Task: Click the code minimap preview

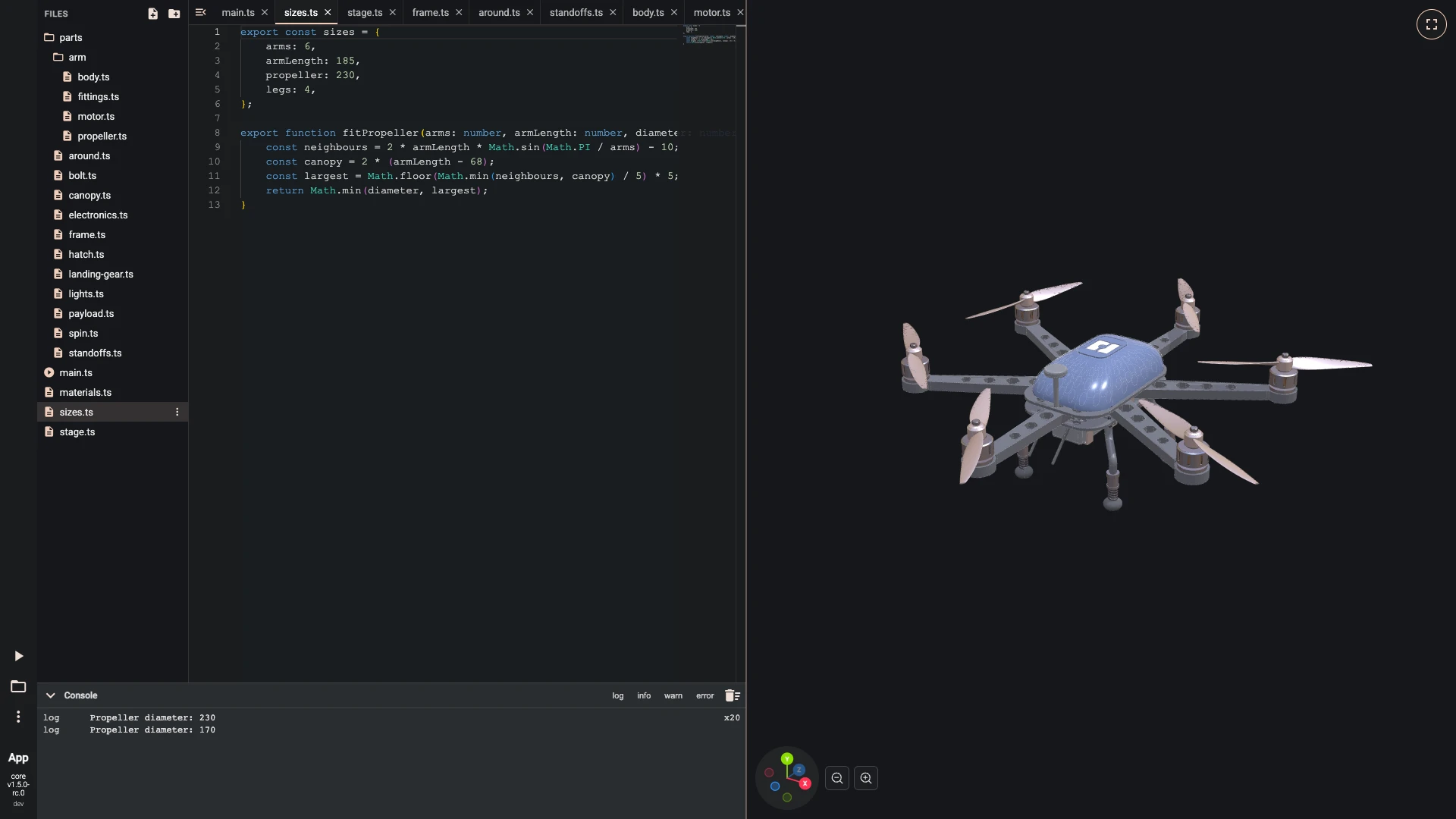Action: tap(710, 35)
